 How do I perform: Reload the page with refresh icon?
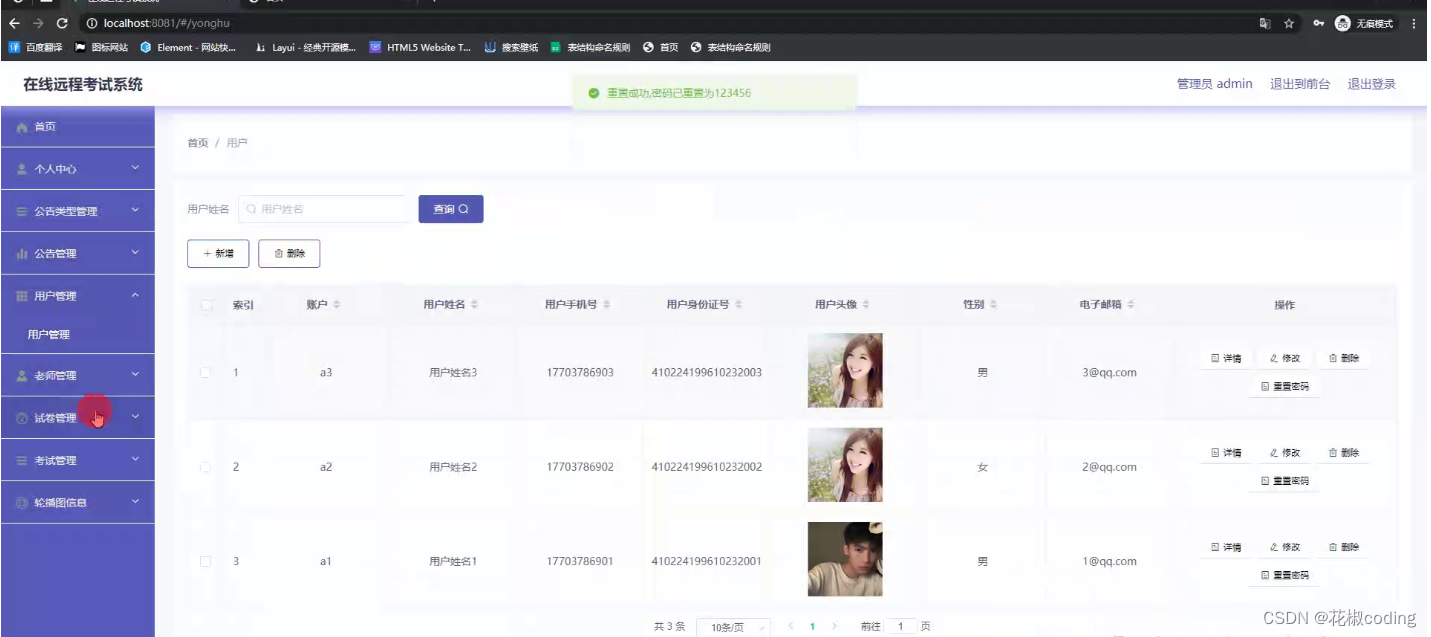[62, 23]
